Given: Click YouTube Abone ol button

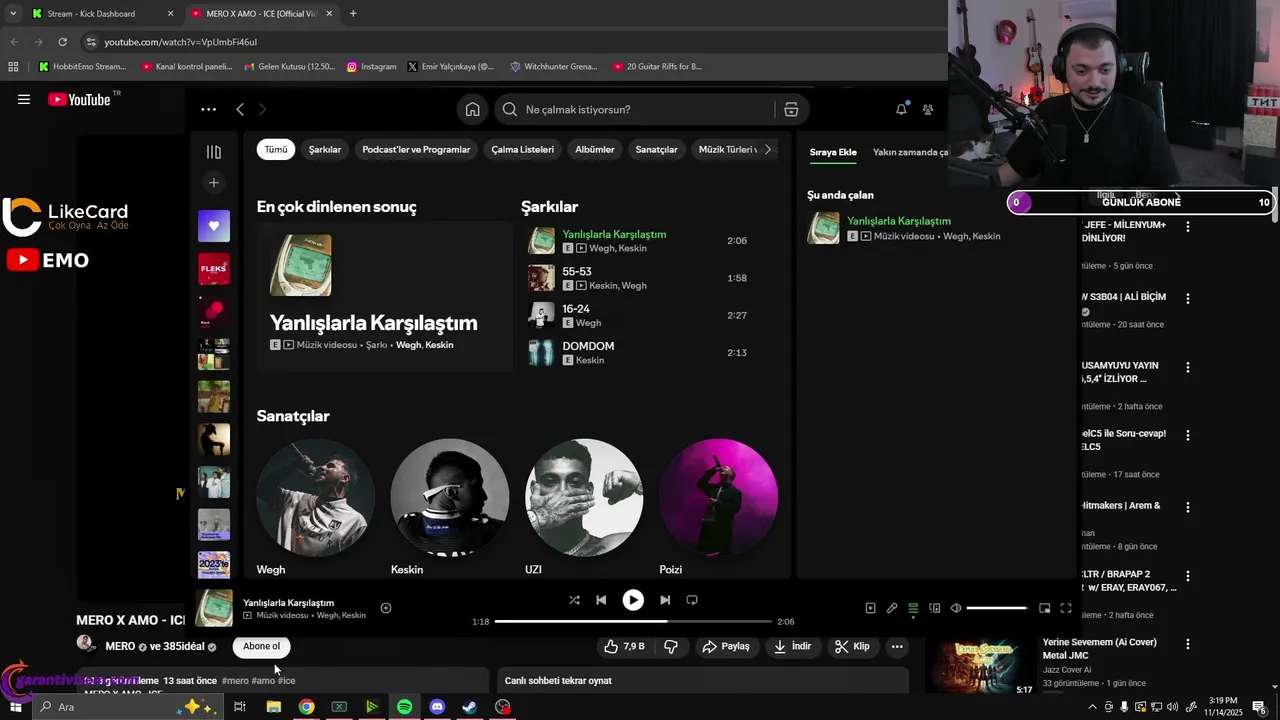Looking at the screenshot, I should pos(262,646).
